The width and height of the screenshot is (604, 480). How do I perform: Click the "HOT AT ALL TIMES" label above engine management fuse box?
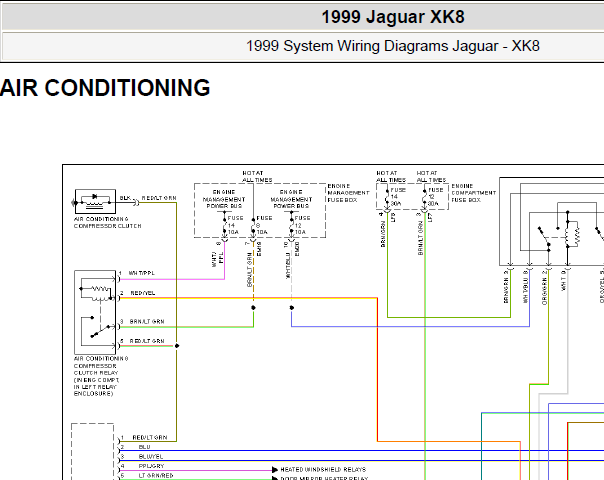(257, 176)
